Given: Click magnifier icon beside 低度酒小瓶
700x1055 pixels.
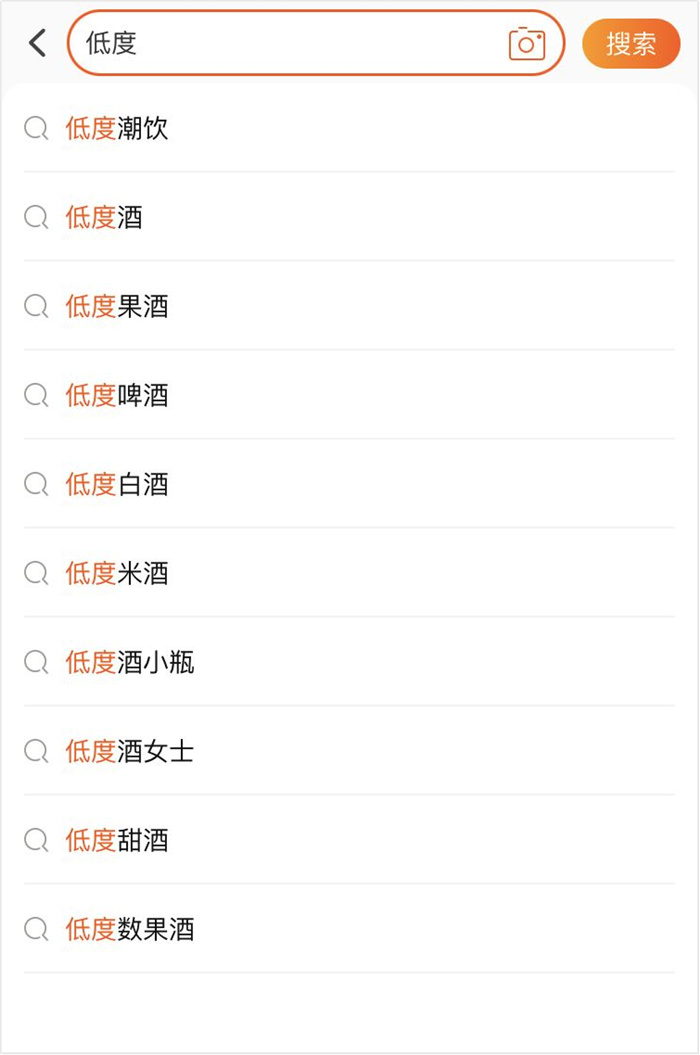Looking at the screenshot, I should tap(36, 662).
